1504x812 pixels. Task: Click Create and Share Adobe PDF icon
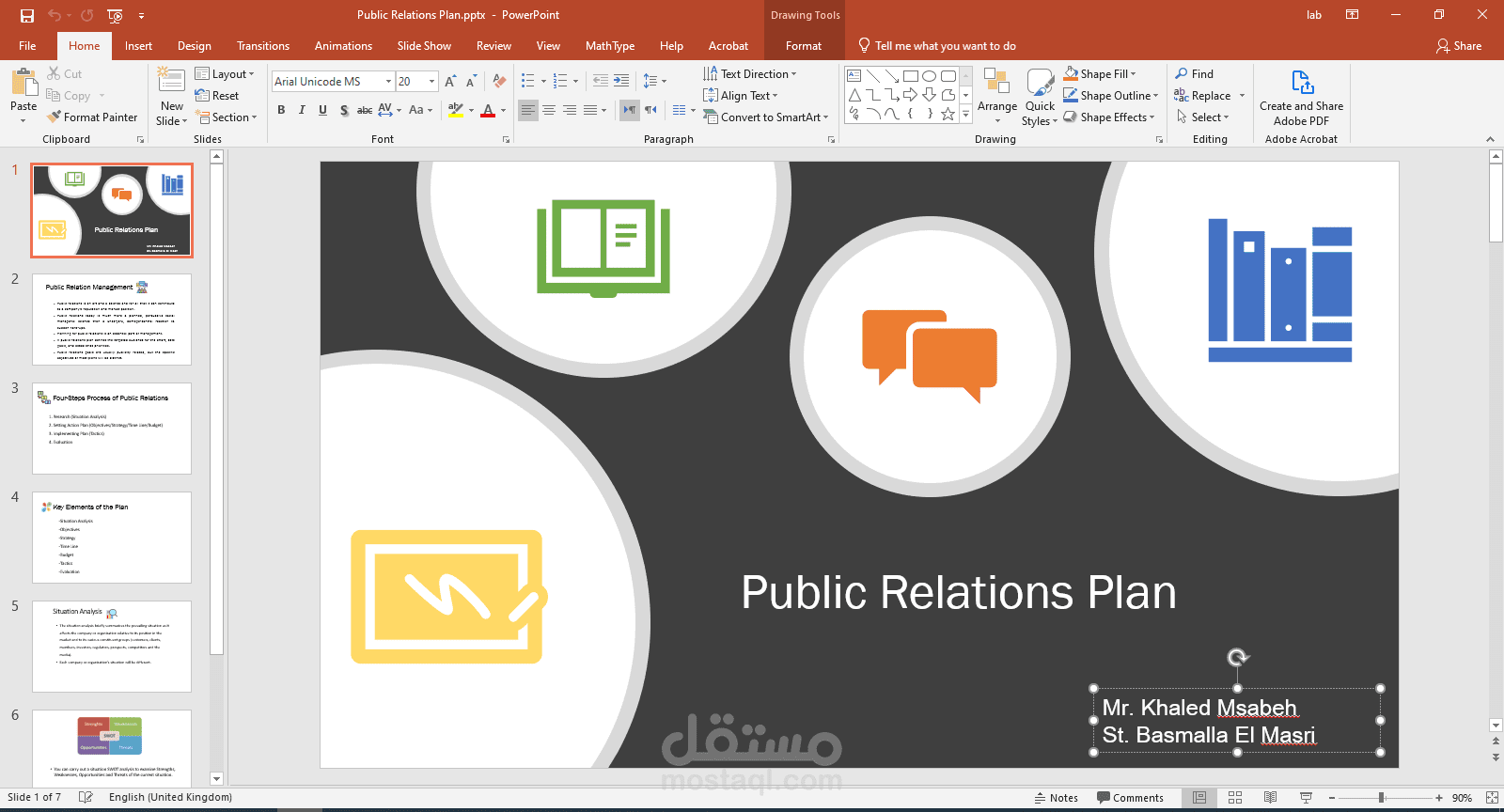1302,82
